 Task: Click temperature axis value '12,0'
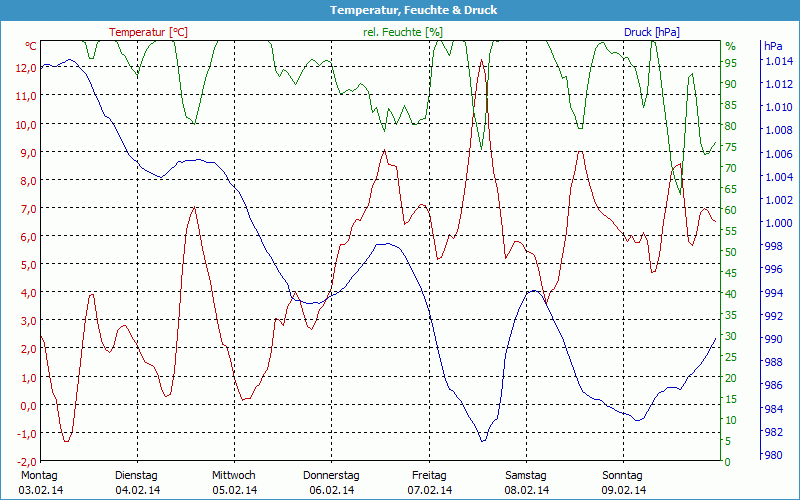point(26,67)
